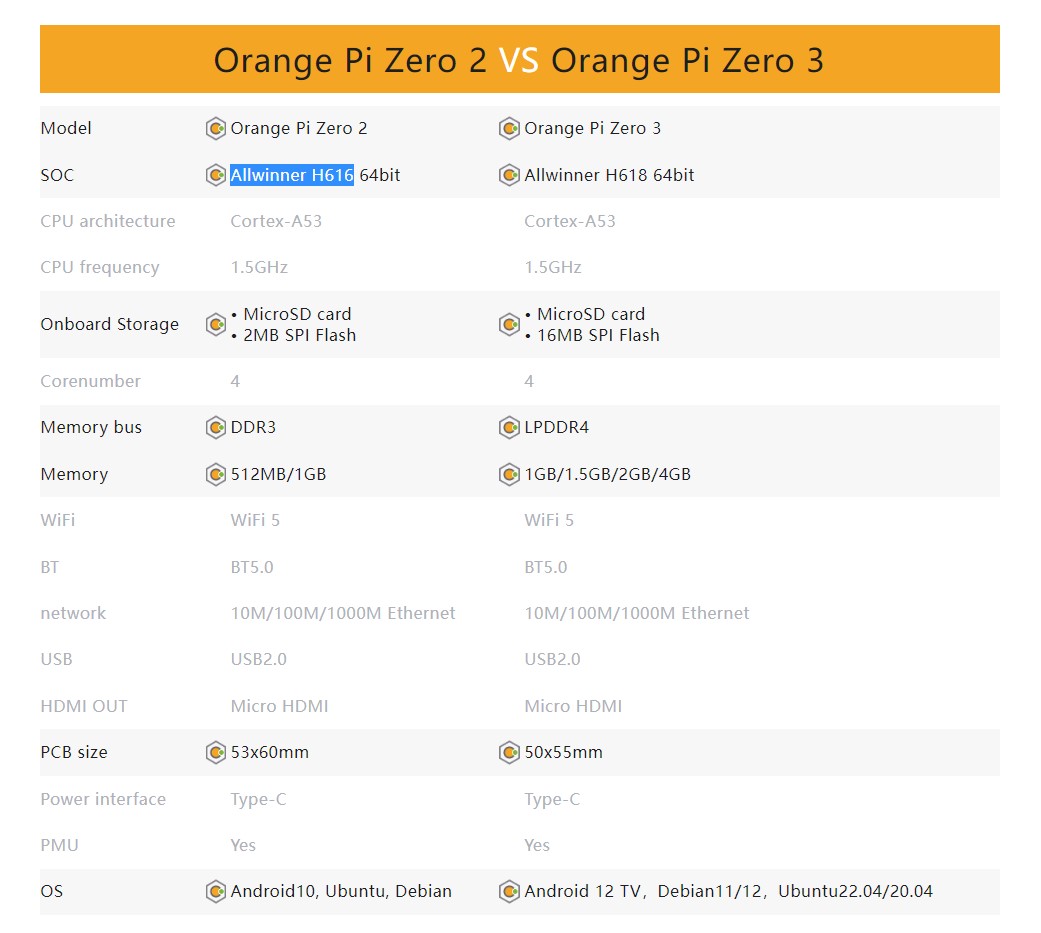Click the icon beside Orange Pi Zero 3 model
1041x933 pixels.
509,128
